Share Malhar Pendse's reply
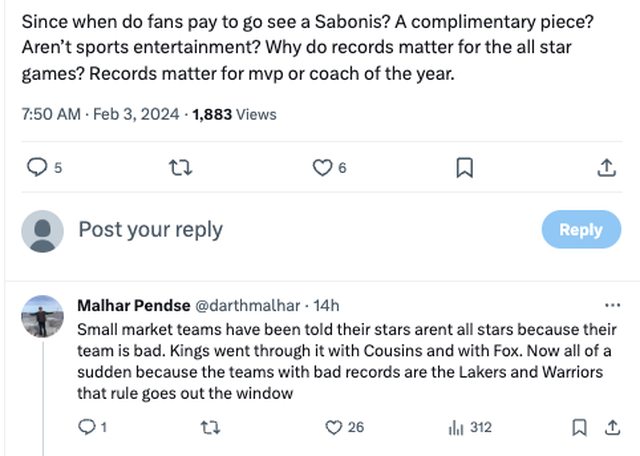Viewport: 640px width, 456px height. click(x=609, y=428)
